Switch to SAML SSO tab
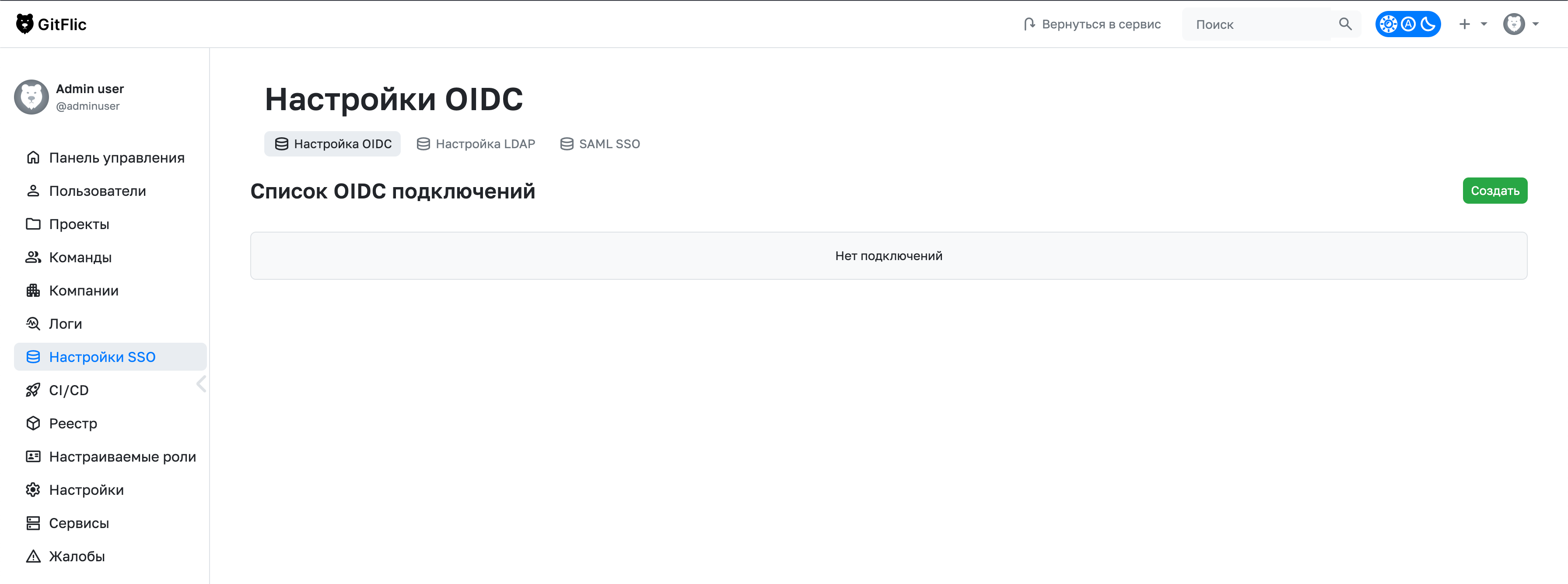Viewport: 1568px width, 584px height. (599, 143)
